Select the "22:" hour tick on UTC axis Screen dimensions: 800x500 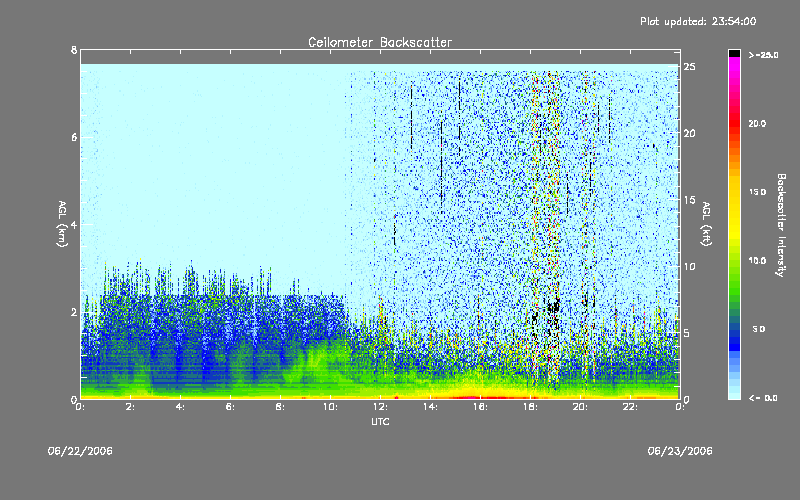[x=630, y=407]
